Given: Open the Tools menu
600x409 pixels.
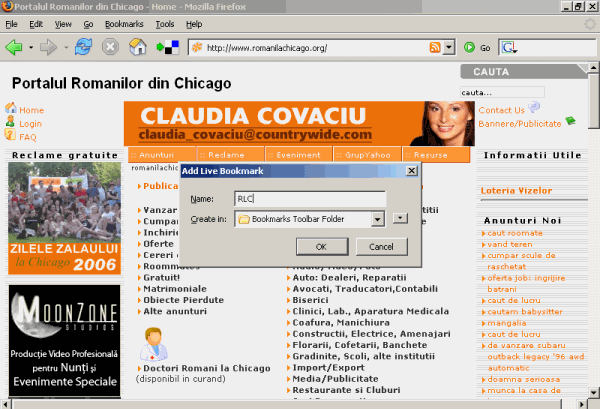Looking at the screenshot, I should pyautogui.click(x=165, y=23).
